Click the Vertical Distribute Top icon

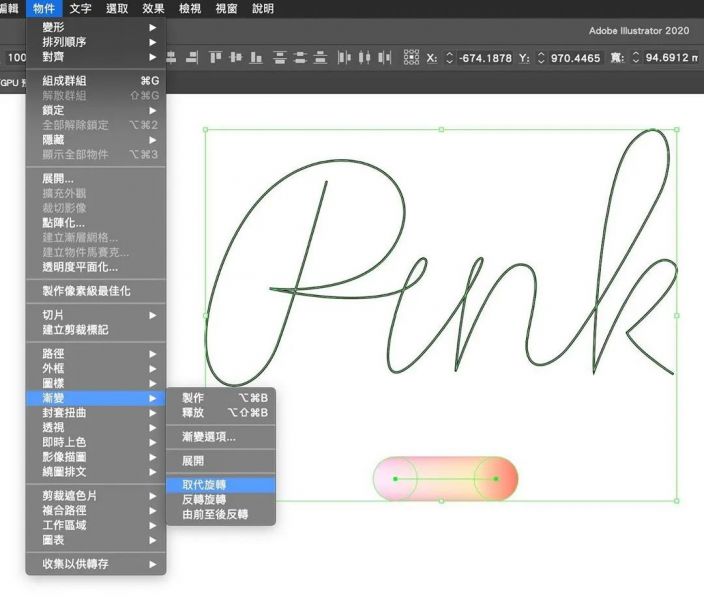280,58
